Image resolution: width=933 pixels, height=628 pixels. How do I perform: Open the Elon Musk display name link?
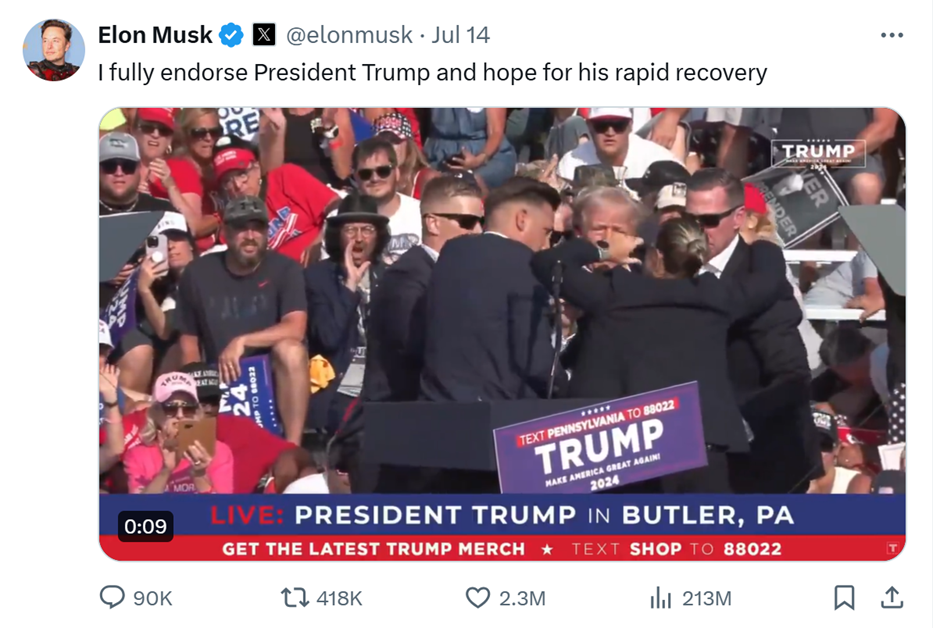155,35
